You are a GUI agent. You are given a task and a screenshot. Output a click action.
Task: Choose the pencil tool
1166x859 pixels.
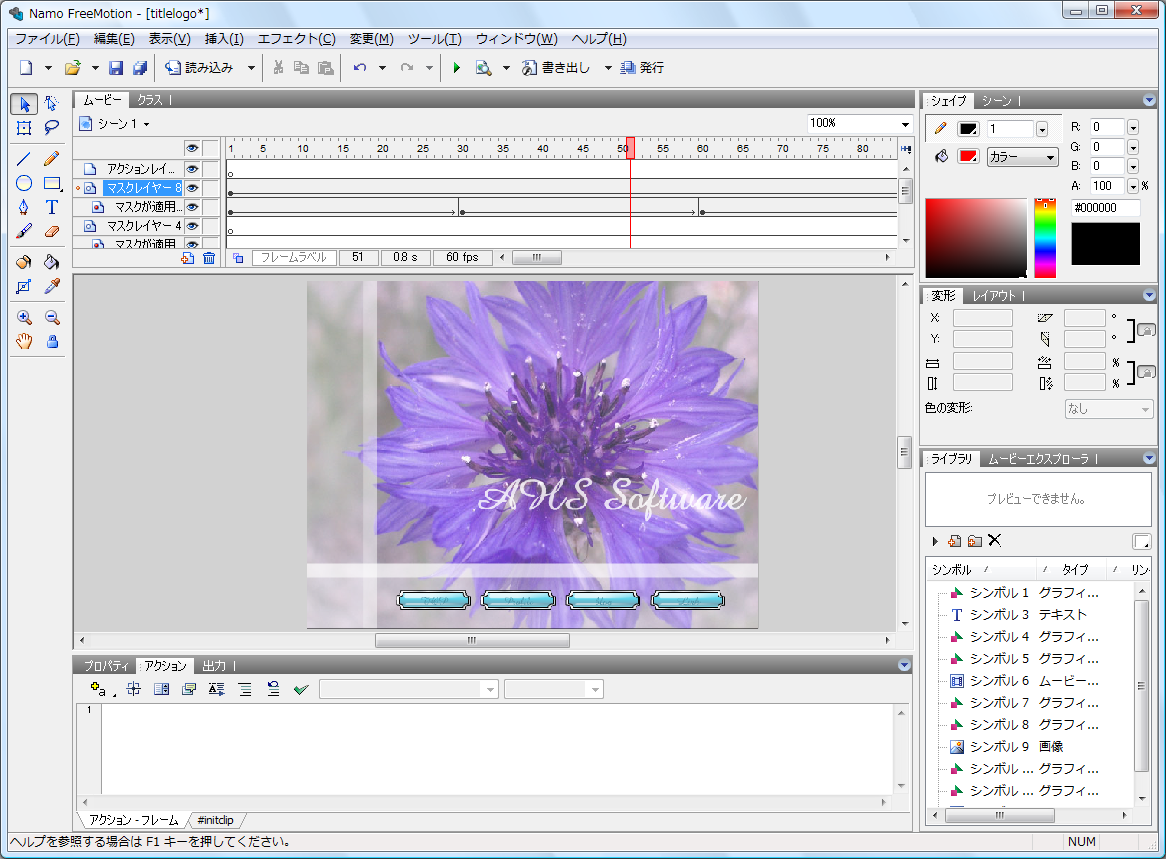51,158
